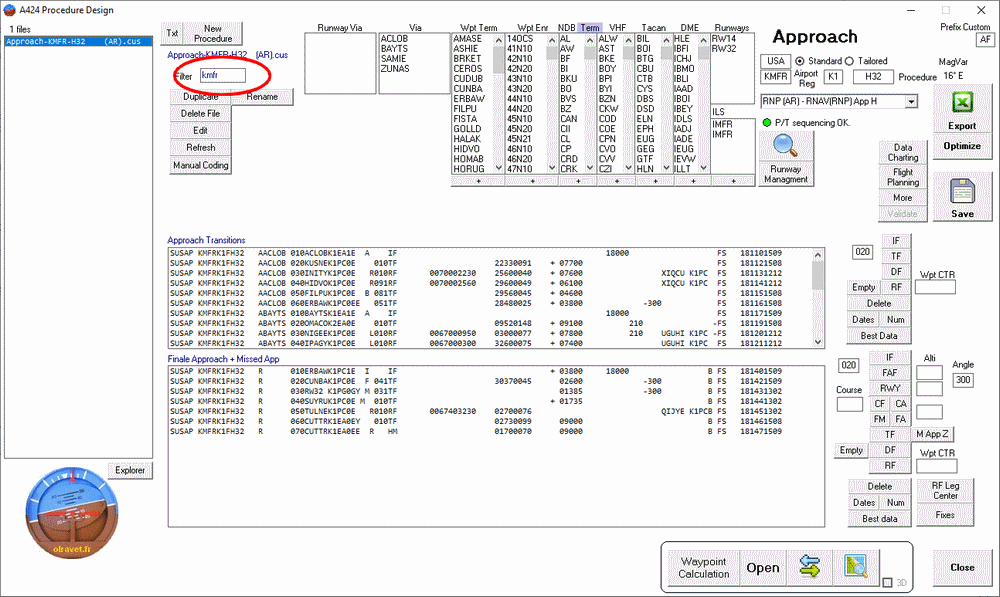Click the Waypoint Calculation button
The image size is (1000, 597).
pyautogui.click(x=704, y=567)
